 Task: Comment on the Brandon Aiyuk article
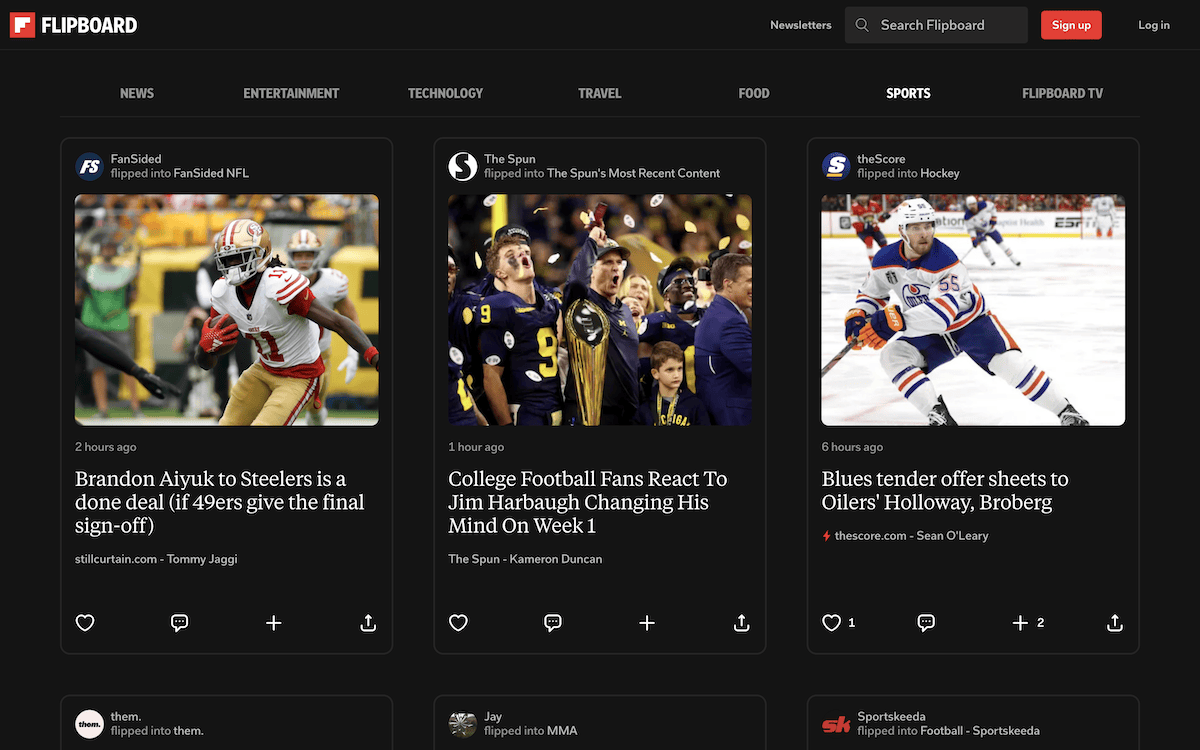tap(180, 623)
